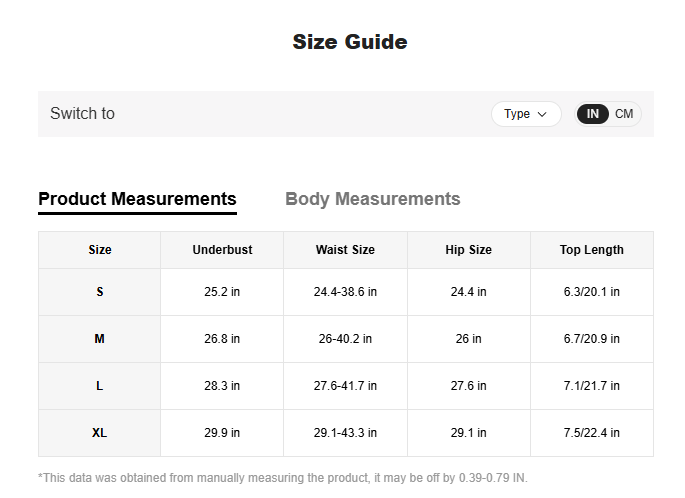Click the L row hip size cell
The height and width of the screenshot is (498, 685).
[468, 386]
